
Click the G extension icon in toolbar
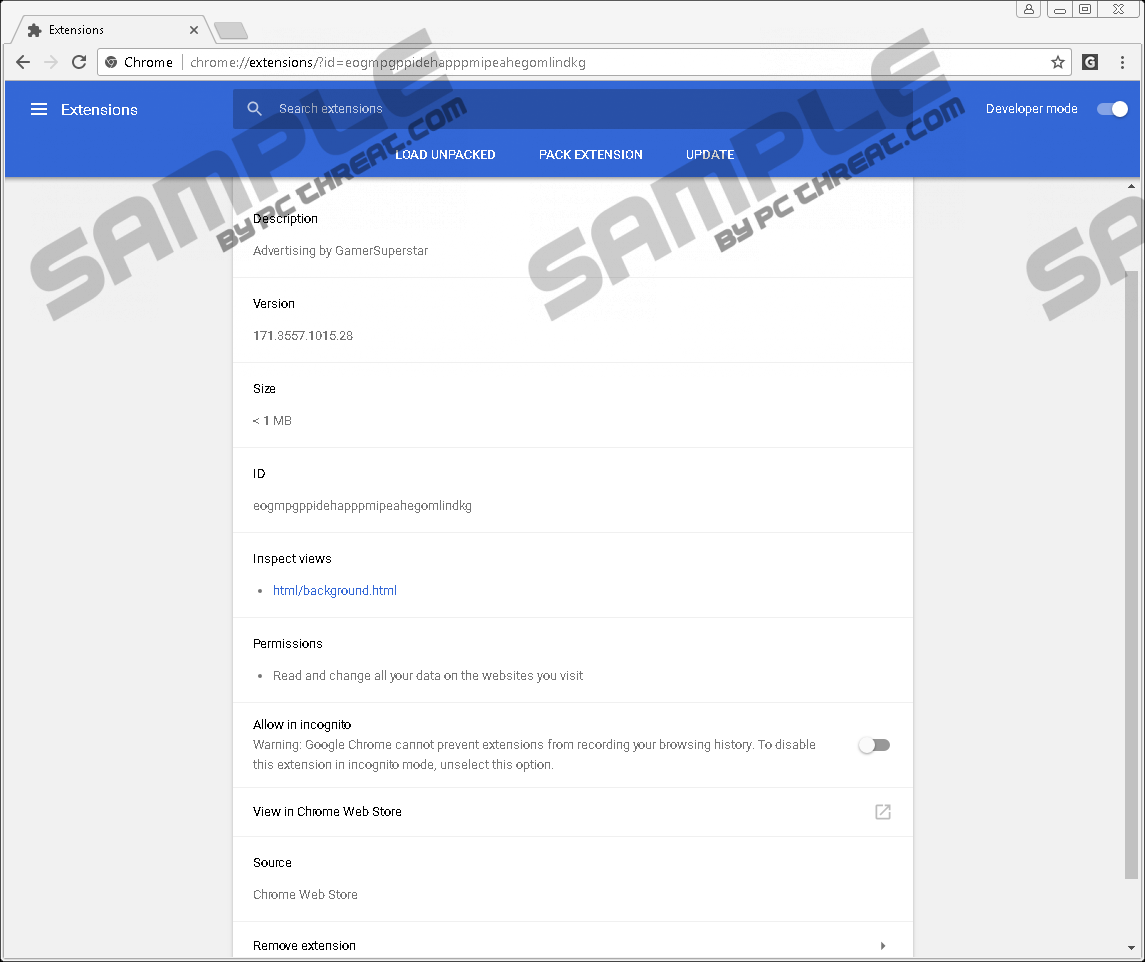pyautogui.click(x=1090, y=62)
